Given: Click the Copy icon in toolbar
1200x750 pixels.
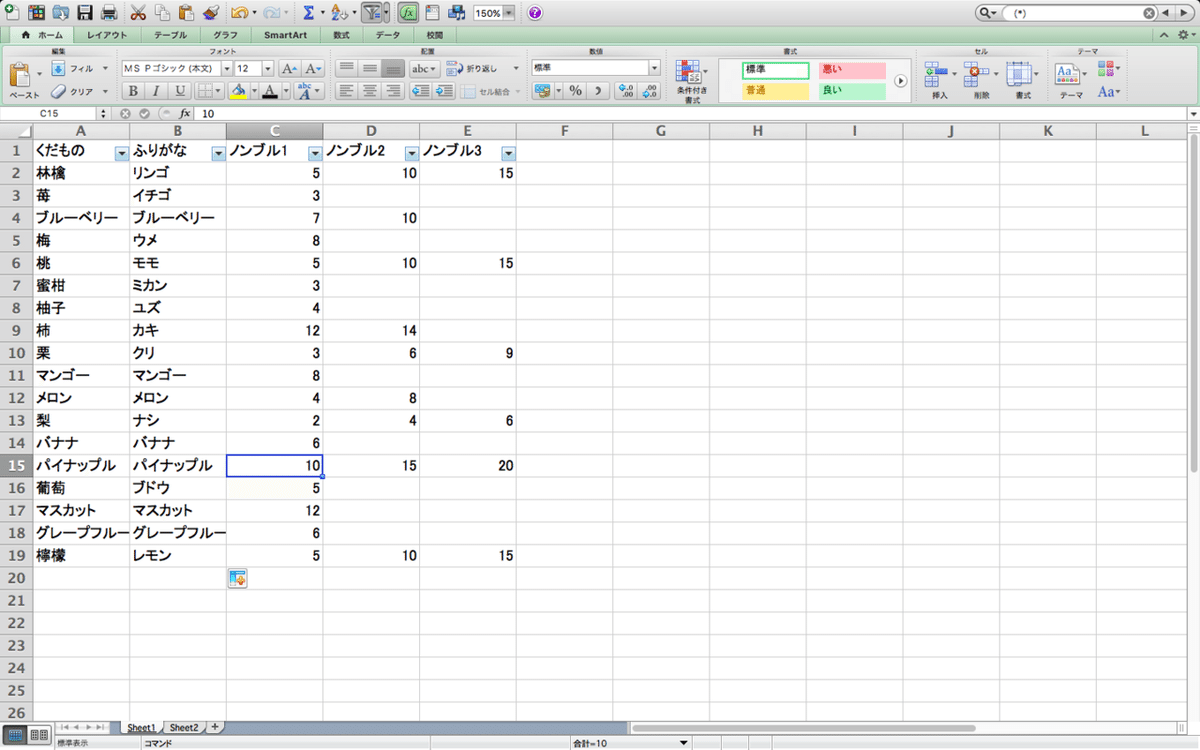Looking at the screenshot, I should pyautogui.click(x=162, y=13).
